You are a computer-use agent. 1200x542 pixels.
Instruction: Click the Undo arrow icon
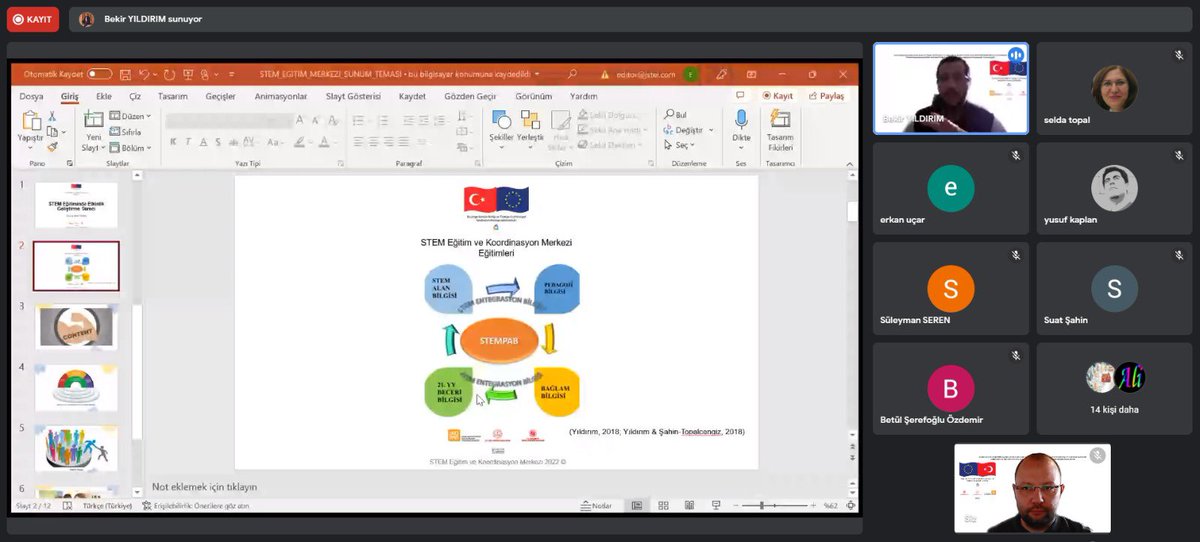tap(144, 74)
